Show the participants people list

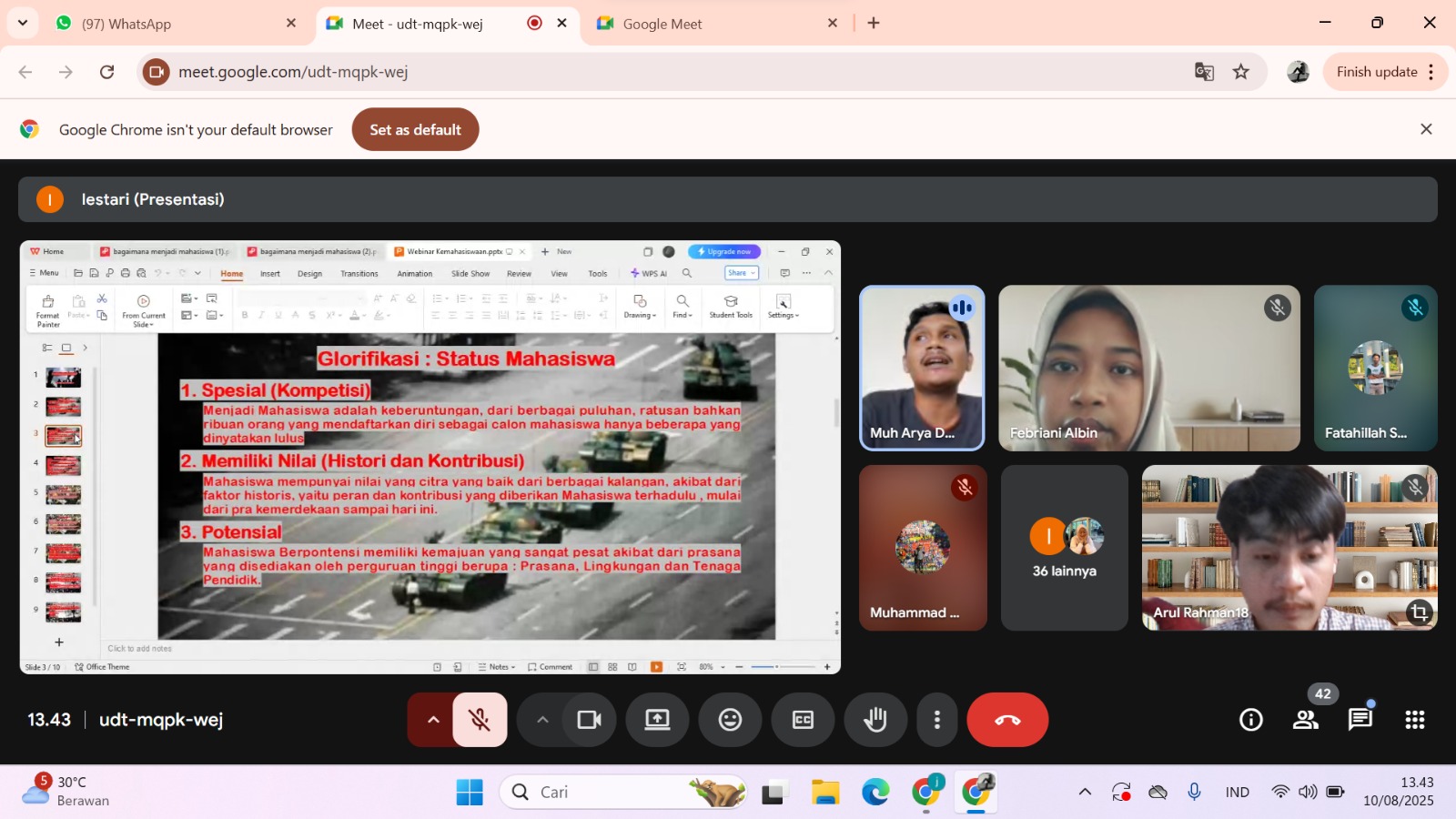coord(1306,720)
